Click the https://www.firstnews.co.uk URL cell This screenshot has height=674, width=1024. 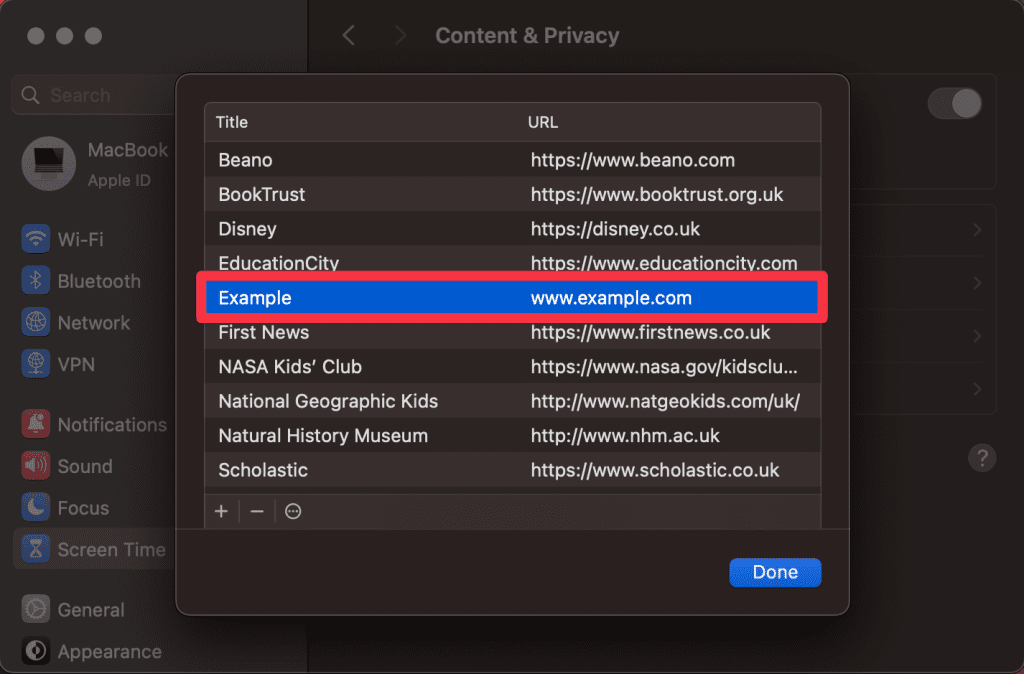[650, 332]
